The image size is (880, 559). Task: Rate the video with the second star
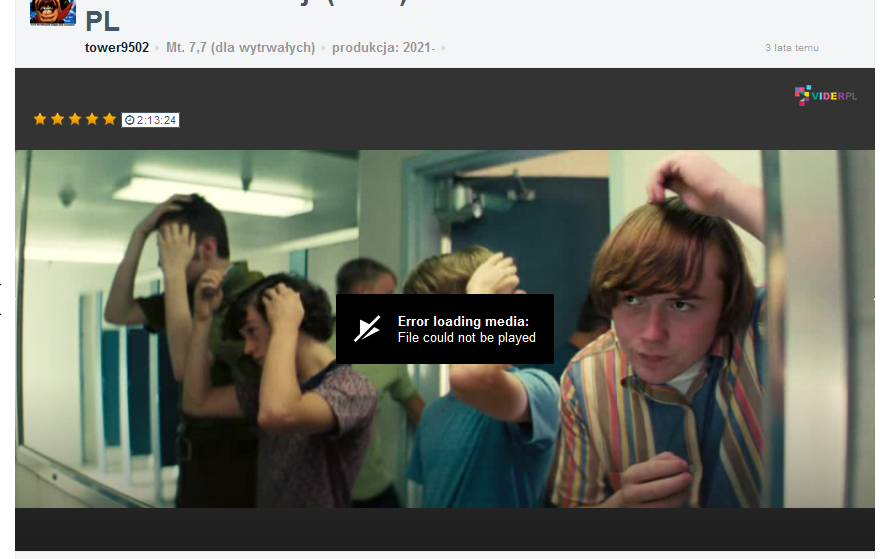(x=57, y=119)
